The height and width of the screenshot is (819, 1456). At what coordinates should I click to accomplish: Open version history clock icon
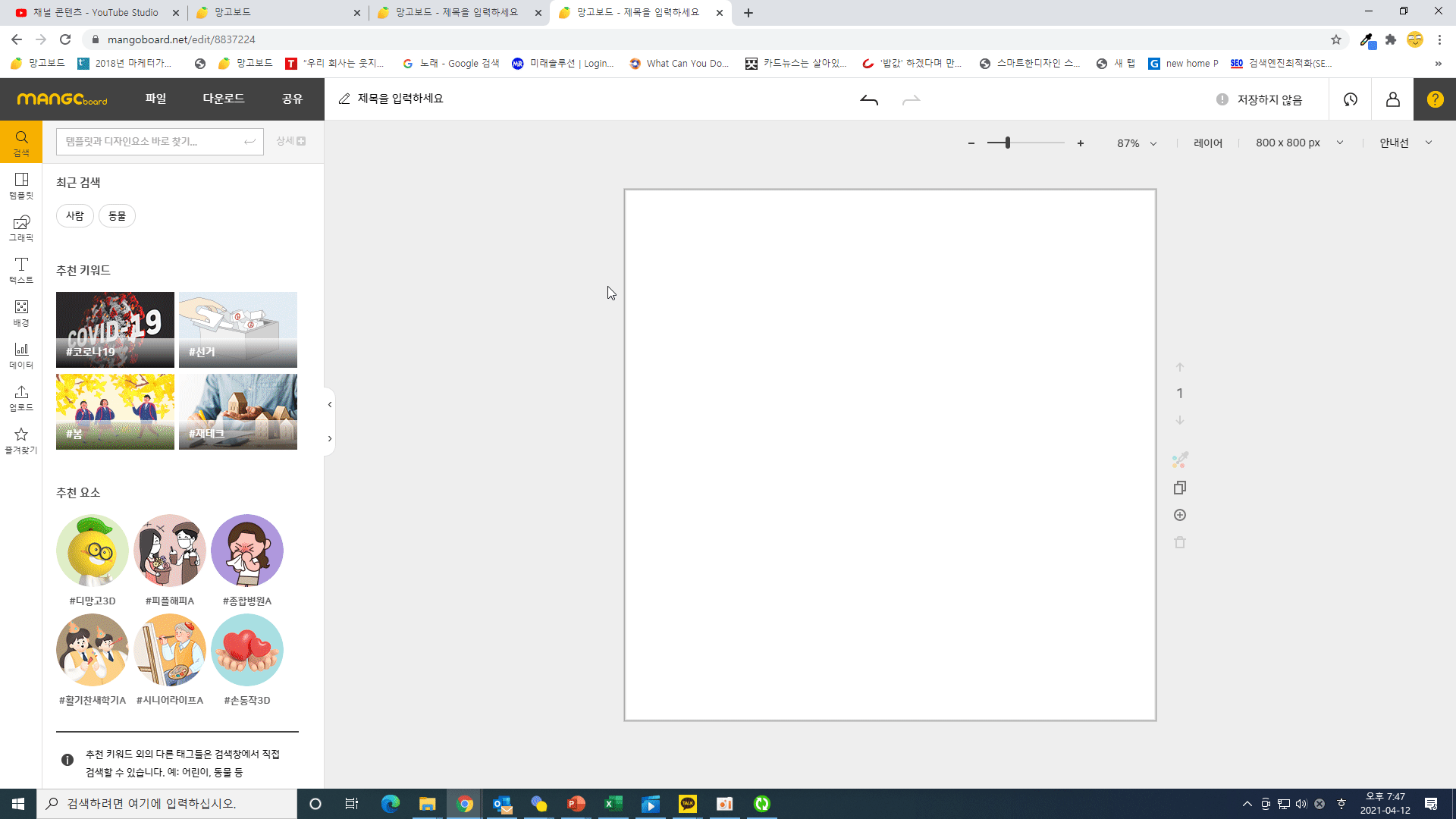(x=1350, y=99)
